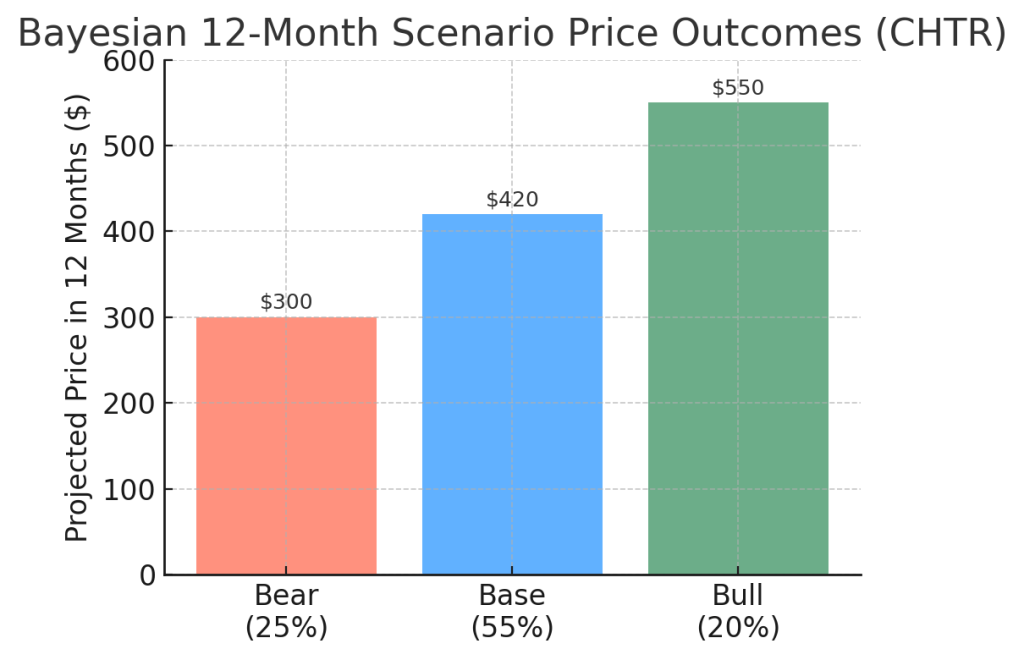Click the salmon Bear scenario bar
1024x660 pixels.
(286, 445)
